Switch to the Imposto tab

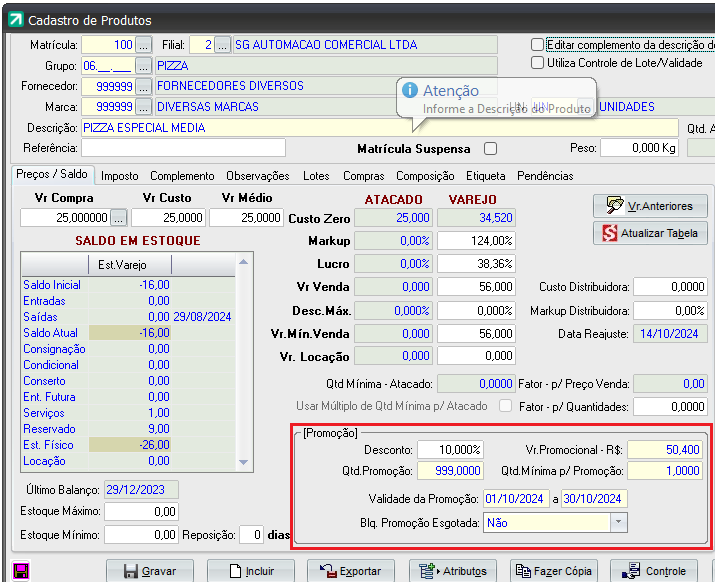coord(119,176)
